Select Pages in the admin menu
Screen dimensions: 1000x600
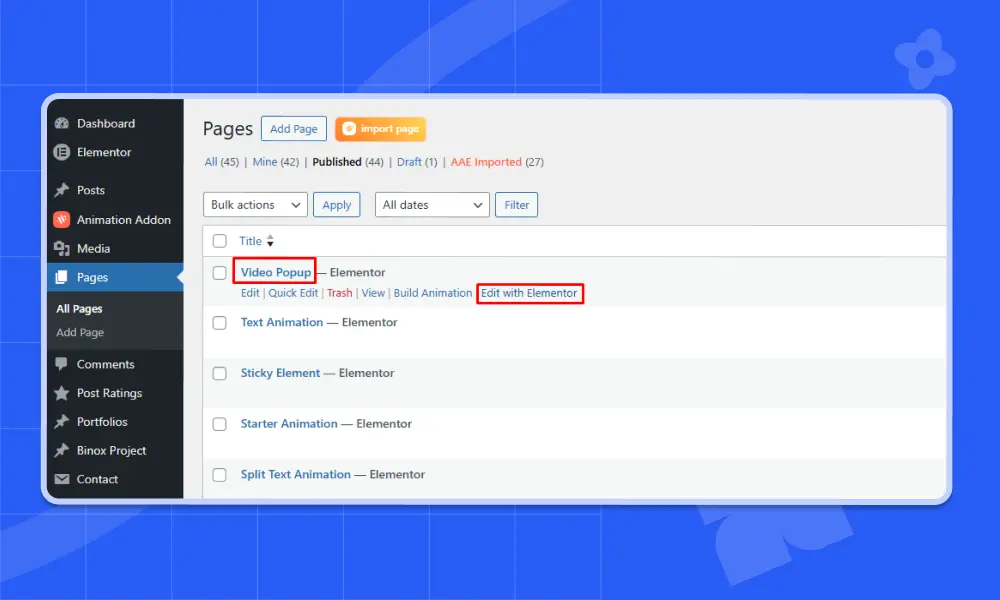tap(92, 277)
